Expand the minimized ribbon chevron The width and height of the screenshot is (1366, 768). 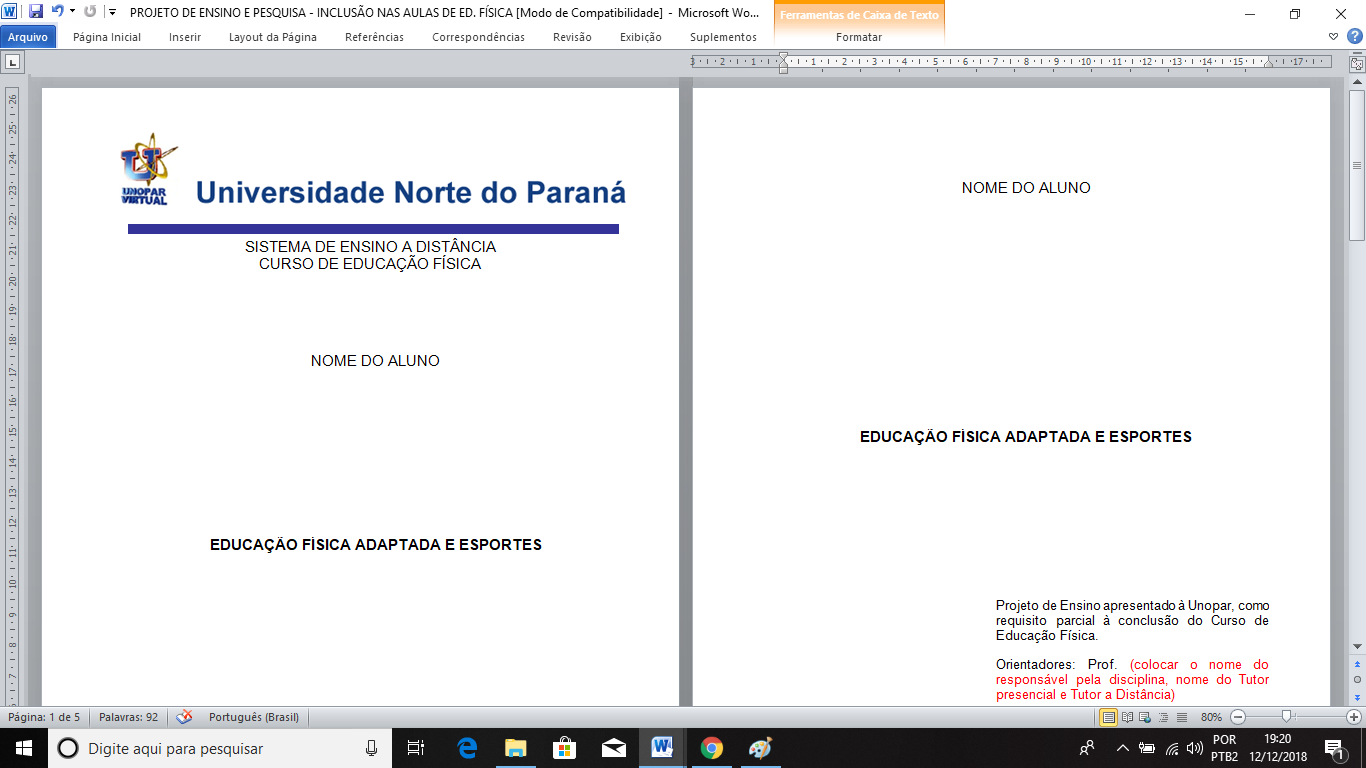tap(1334, 37)
